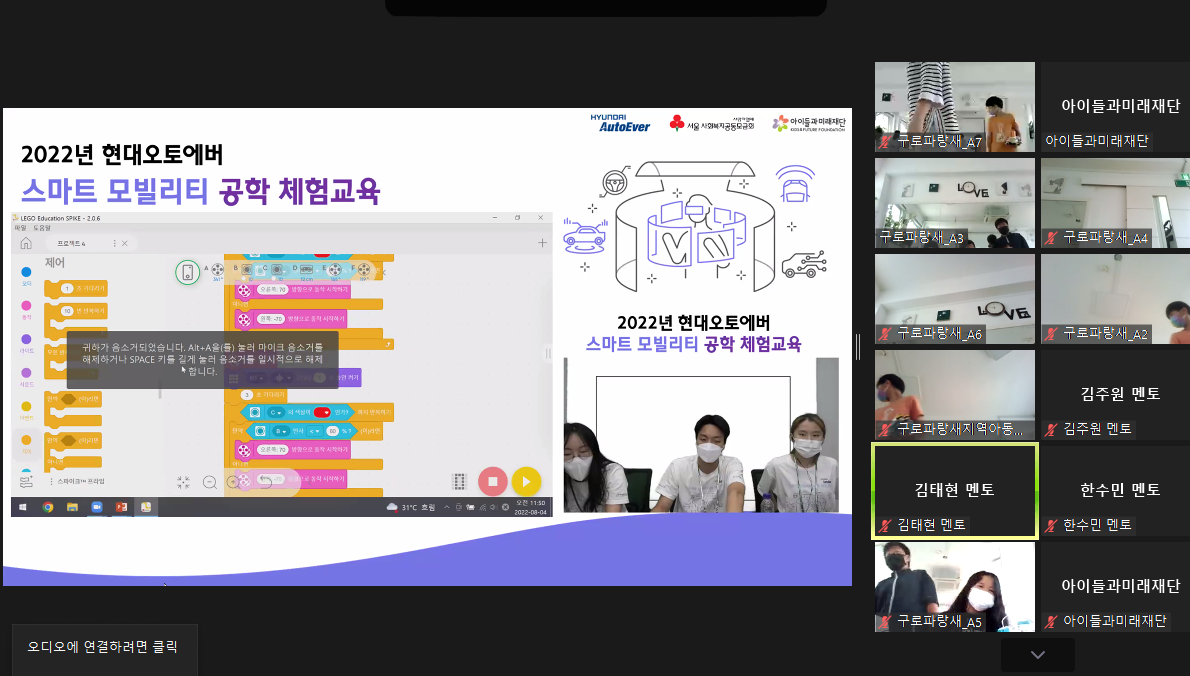This screenshot has height=676, width=1190.
Task: Click the zoom out magnifier on canvas
Action: click(x=211, y=482)
